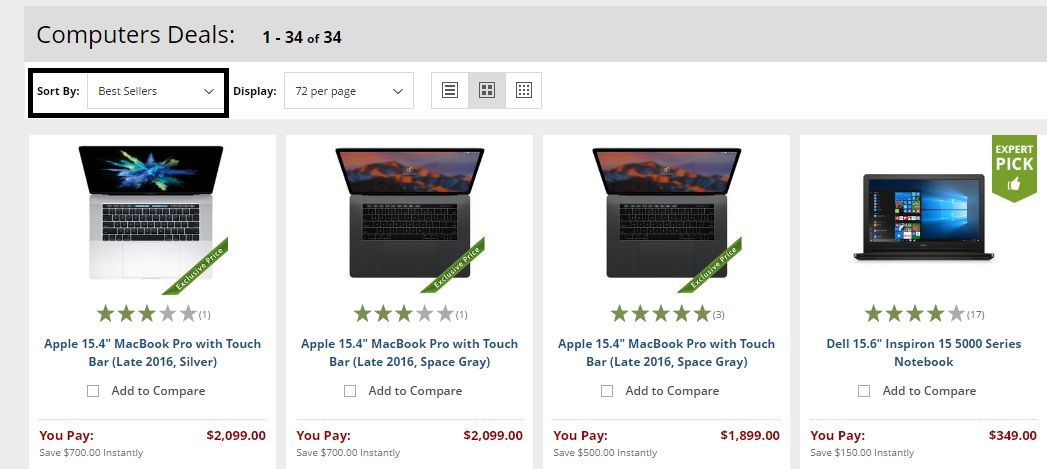Open Dell 15.6" Inspiron 15 5000 Series link
The width and height of the screenshot is (1047, 469).
tap(923, 353)
